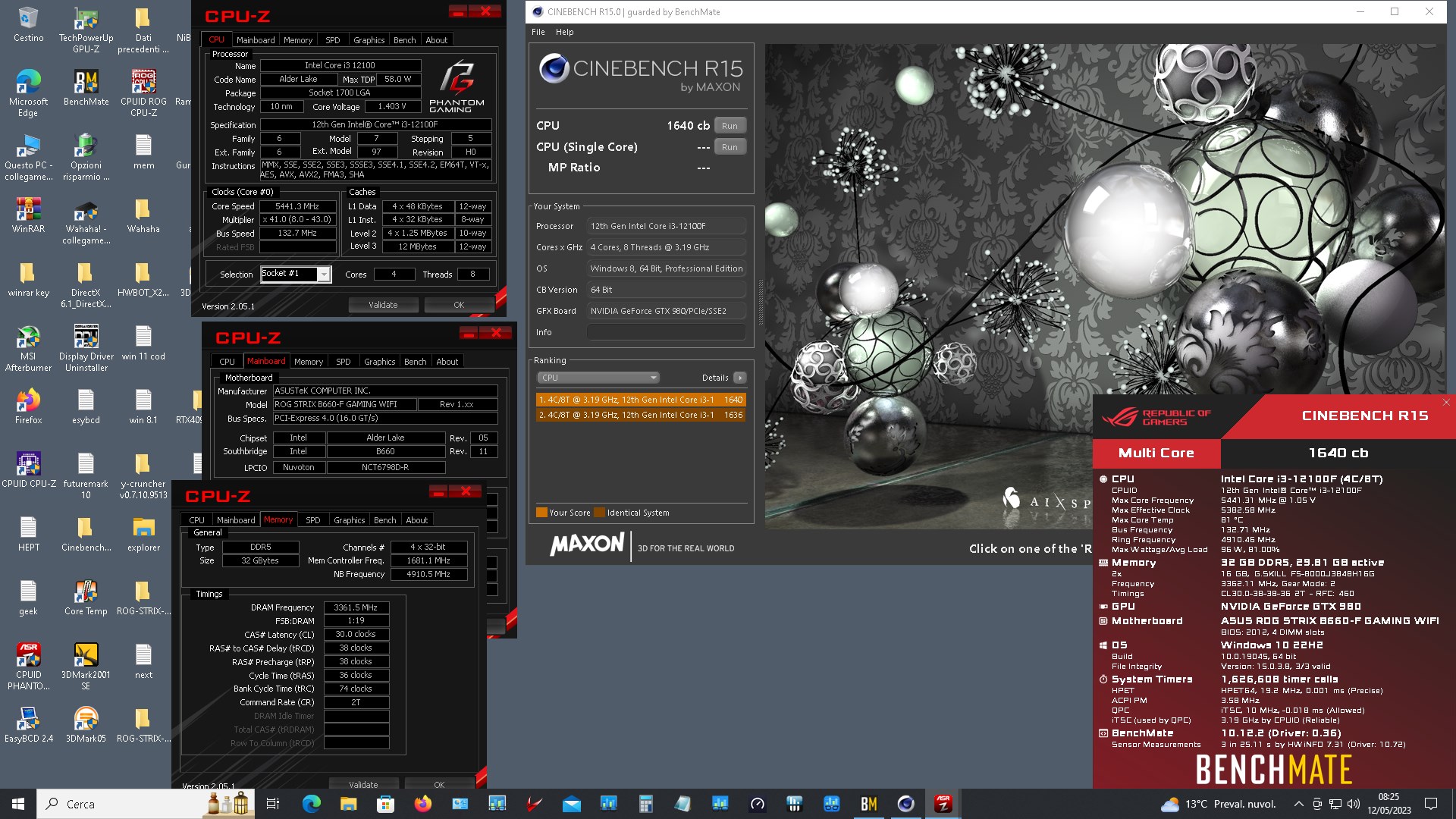Open the Display Driver Uninstaller desktop icon

[x=86, y=349]
